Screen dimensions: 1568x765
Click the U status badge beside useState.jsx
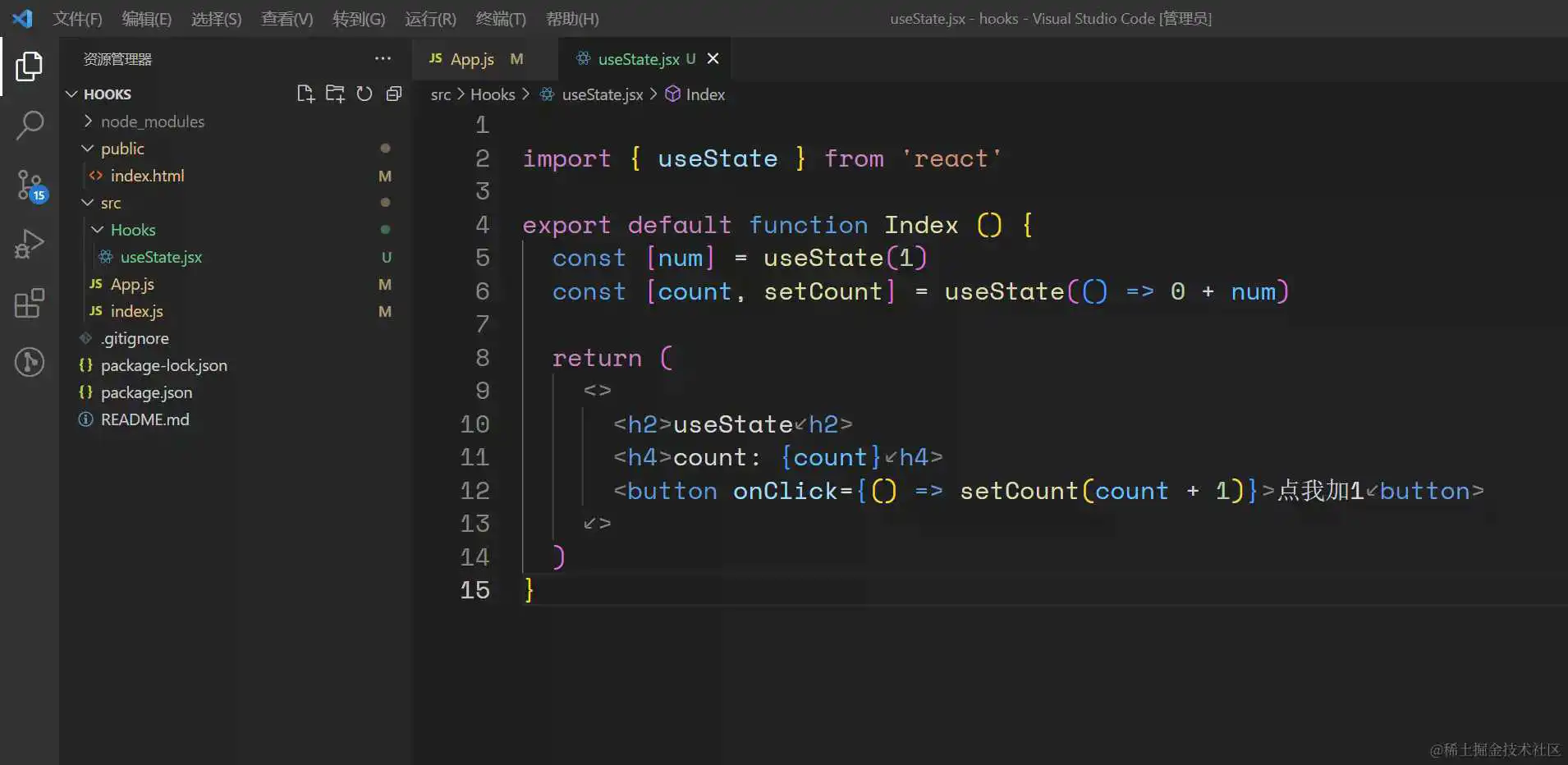pos(386,256)
